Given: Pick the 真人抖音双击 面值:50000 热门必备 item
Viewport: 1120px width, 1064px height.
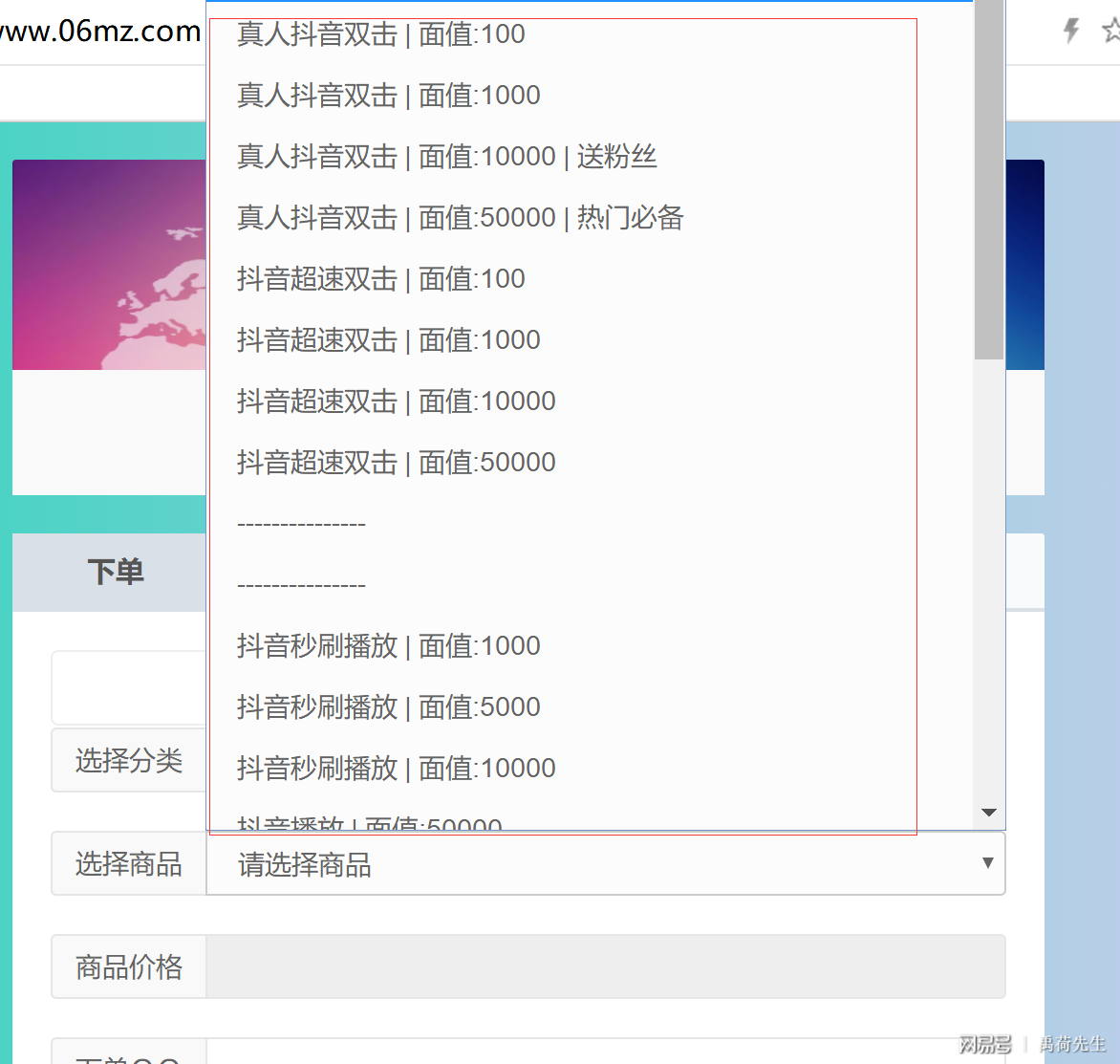Looking at the screenshot, I should 460,217.
